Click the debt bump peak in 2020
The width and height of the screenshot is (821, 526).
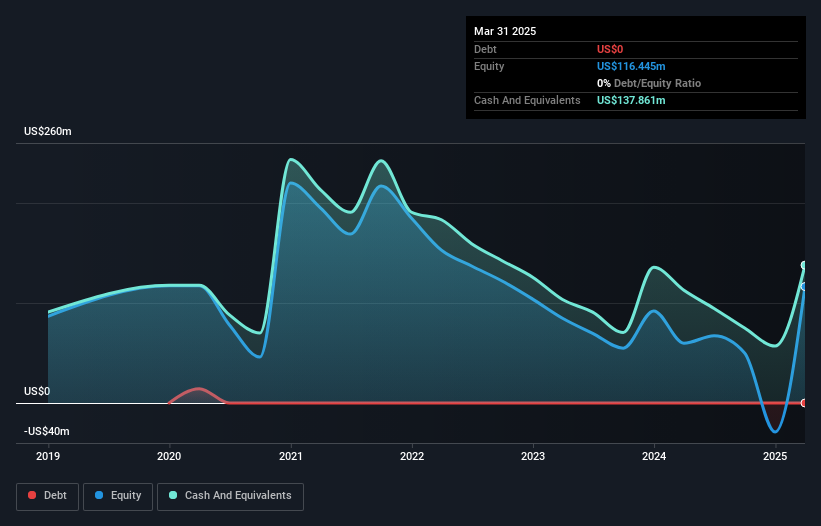coord(198,389)
